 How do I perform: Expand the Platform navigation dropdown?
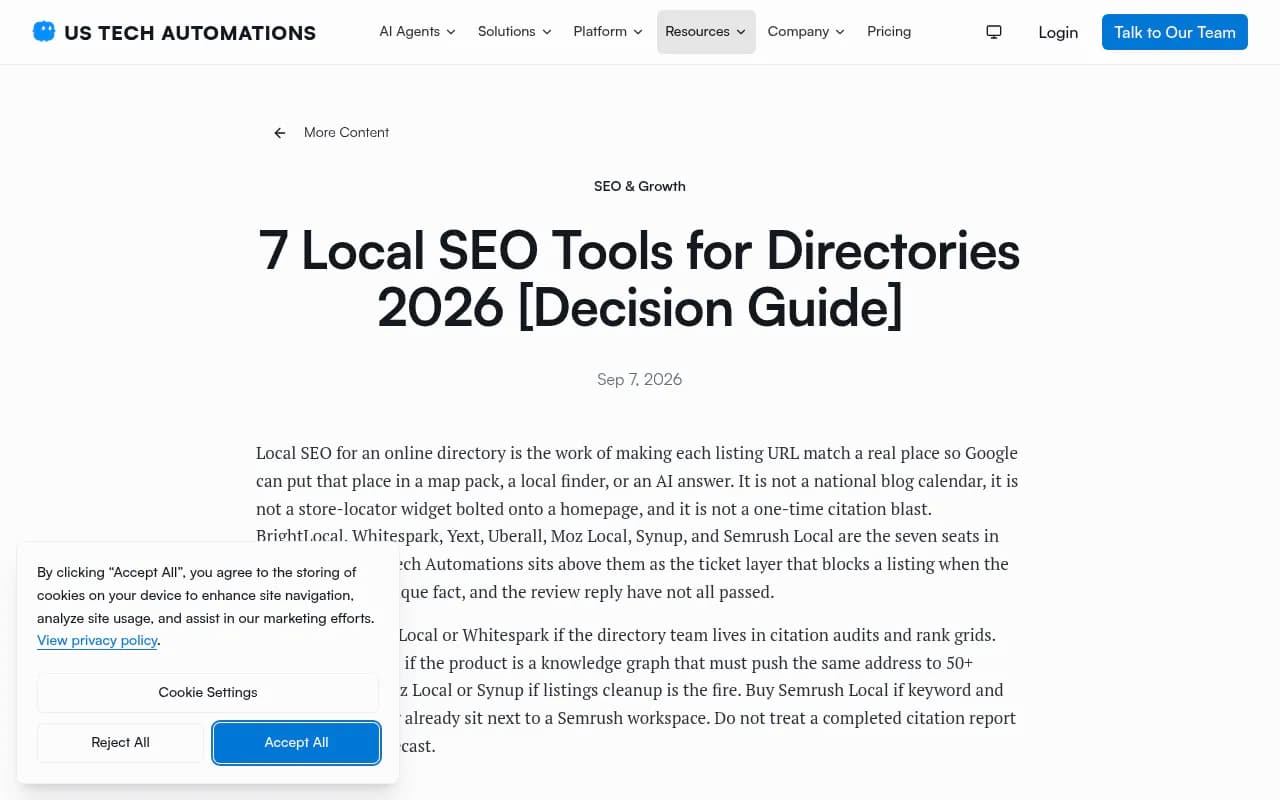coord(608,32)
